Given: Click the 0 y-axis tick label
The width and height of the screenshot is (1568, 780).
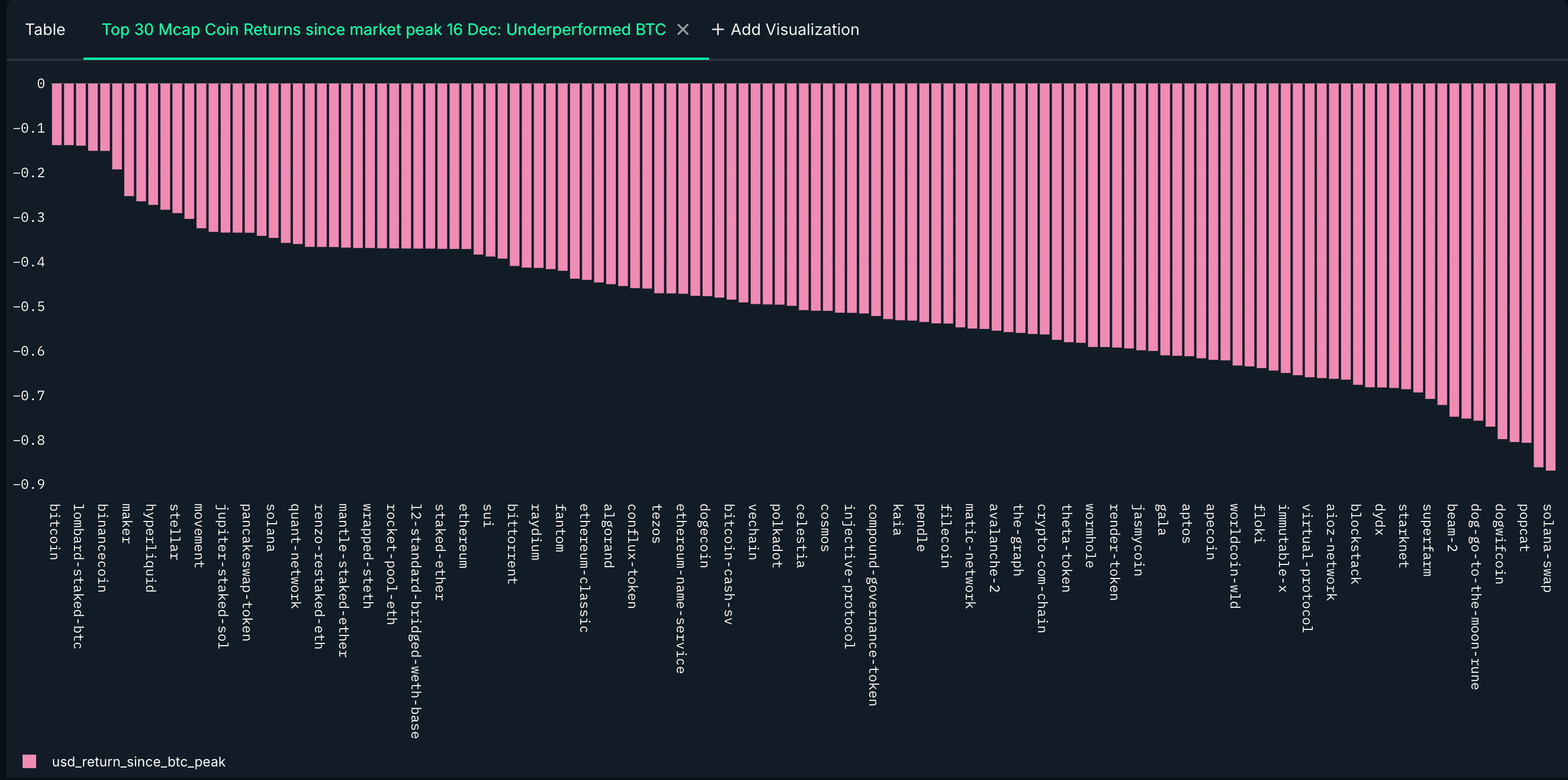Looking at the screenshot, I should [41, 84].
